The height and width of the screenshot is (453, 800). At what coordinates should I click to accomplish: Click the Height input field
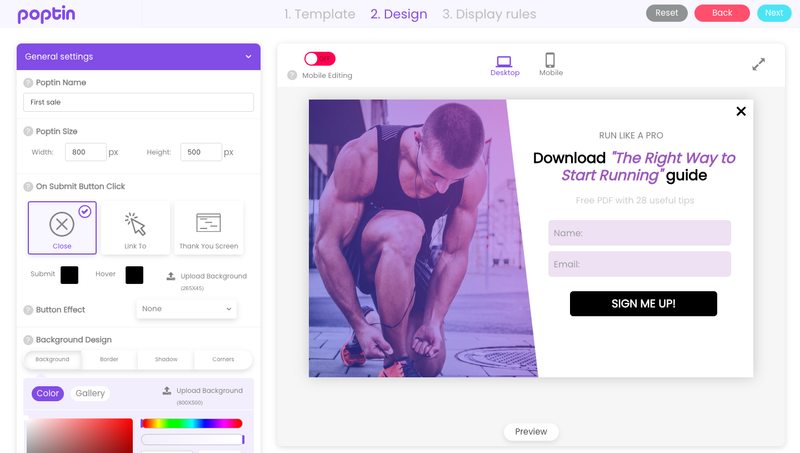tap(201, 152)
